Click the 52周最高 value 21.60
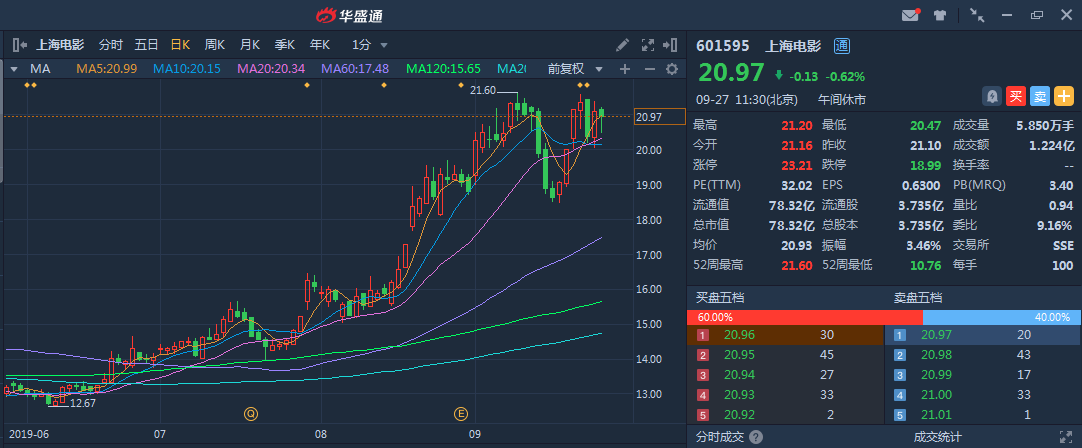 coord(797,266)
